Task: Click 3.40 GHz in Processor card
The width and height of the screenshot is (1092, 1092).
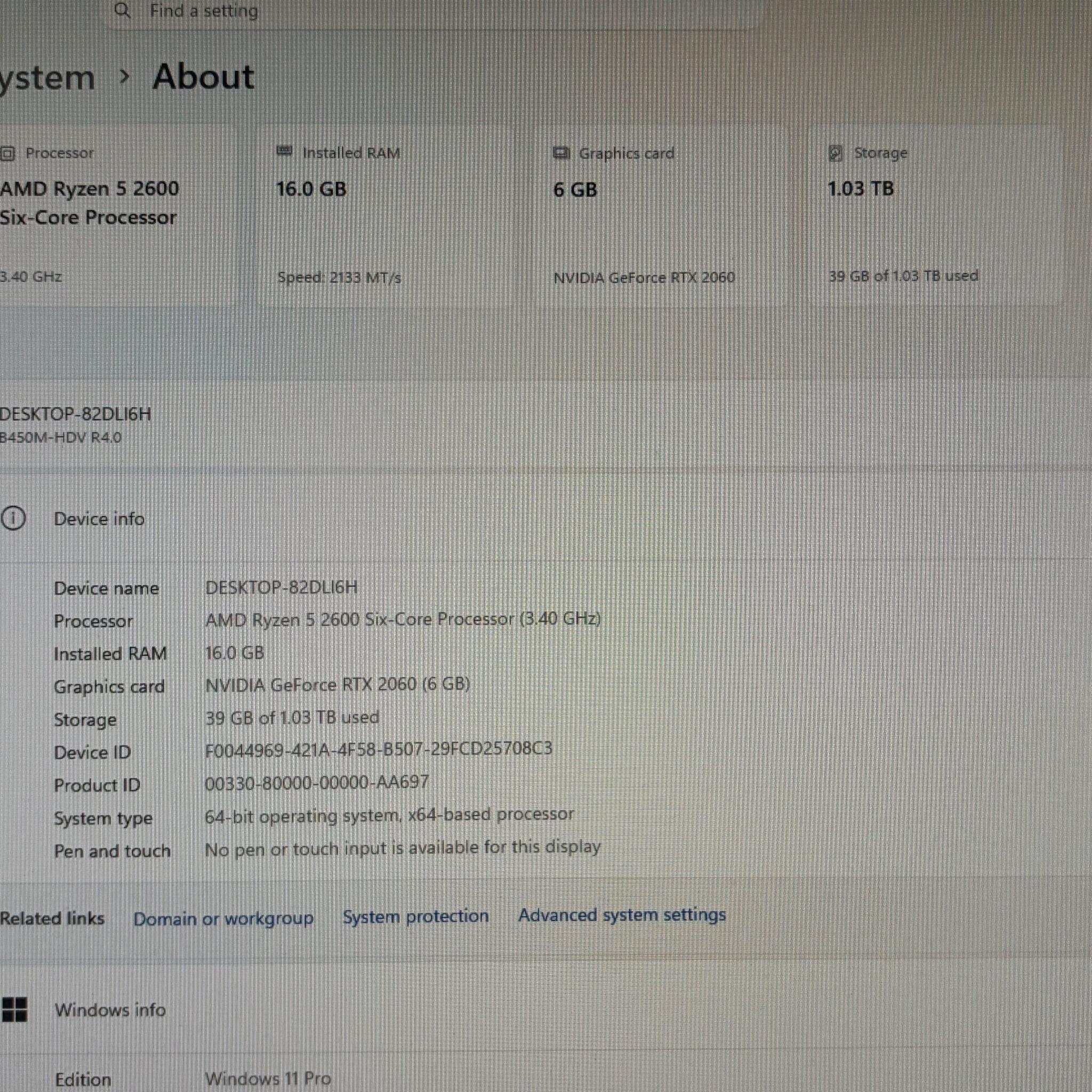Action: 31,276
